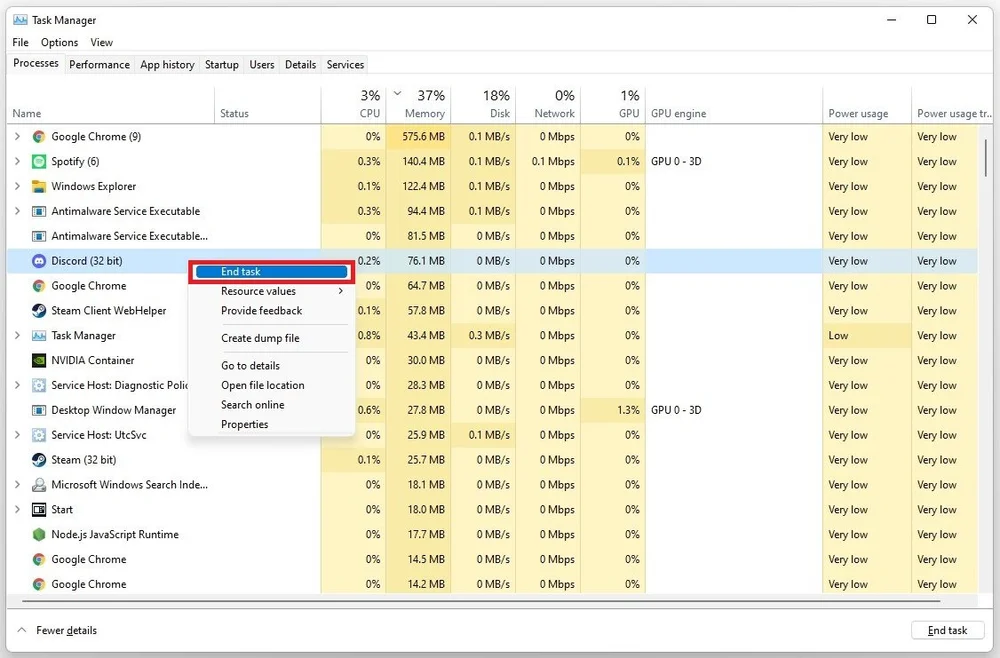This screenshot has width=1000, height=658.
Task: Expand the Spotify (6) process group
Action: [16, 161]
